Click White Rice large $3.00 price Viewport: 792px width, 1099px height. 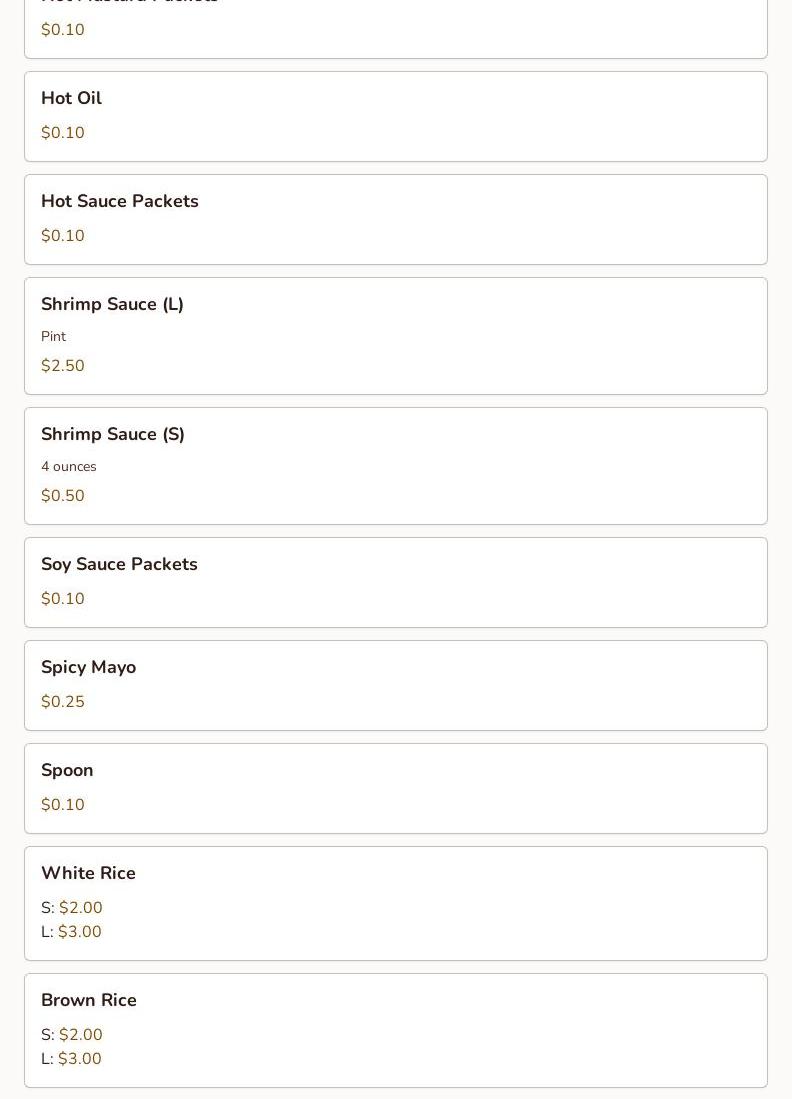coord(79,931)
